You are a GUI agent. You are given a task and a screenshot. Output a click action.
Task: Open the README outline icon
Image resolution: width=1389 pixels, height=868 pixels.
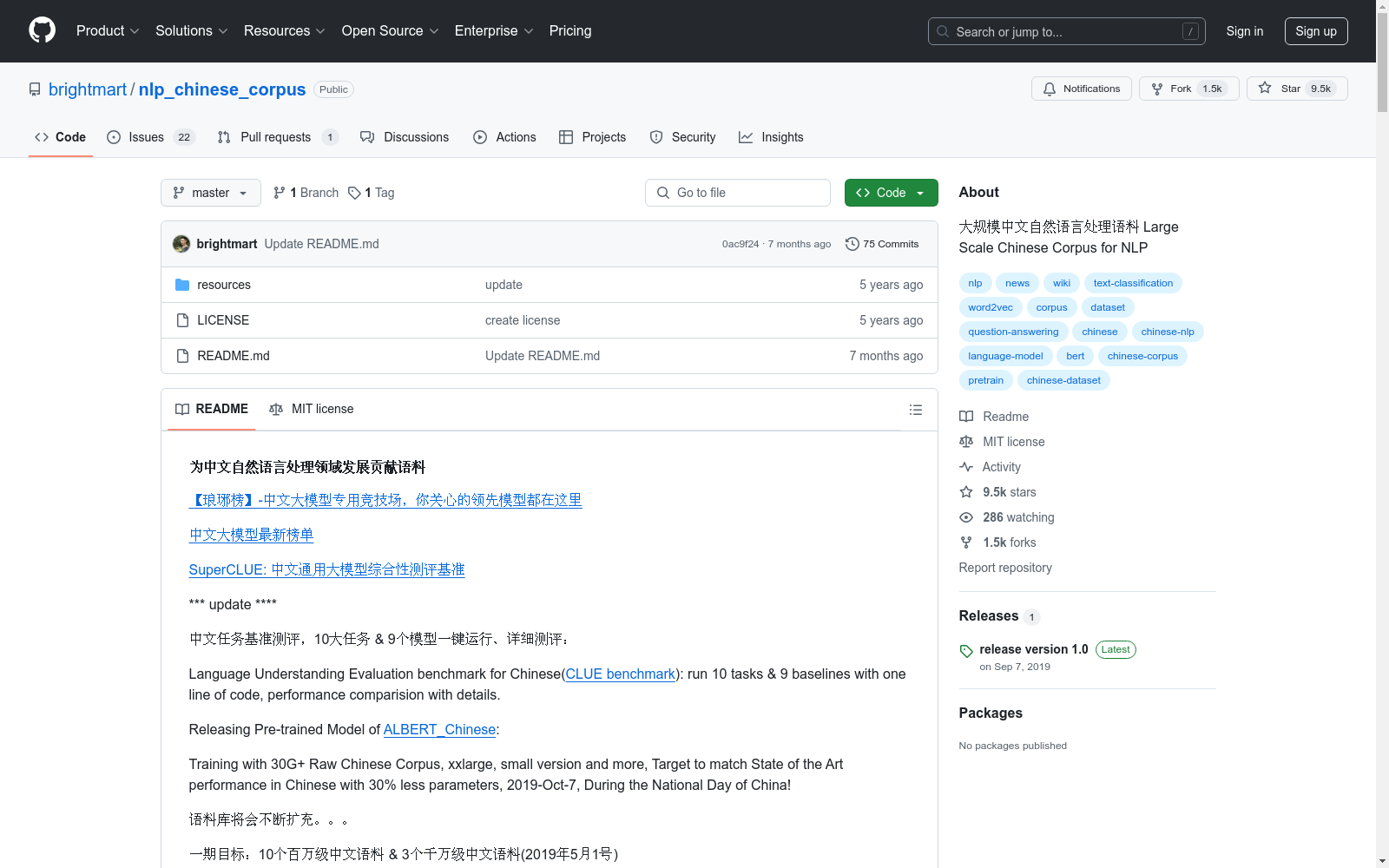(916, 410)
